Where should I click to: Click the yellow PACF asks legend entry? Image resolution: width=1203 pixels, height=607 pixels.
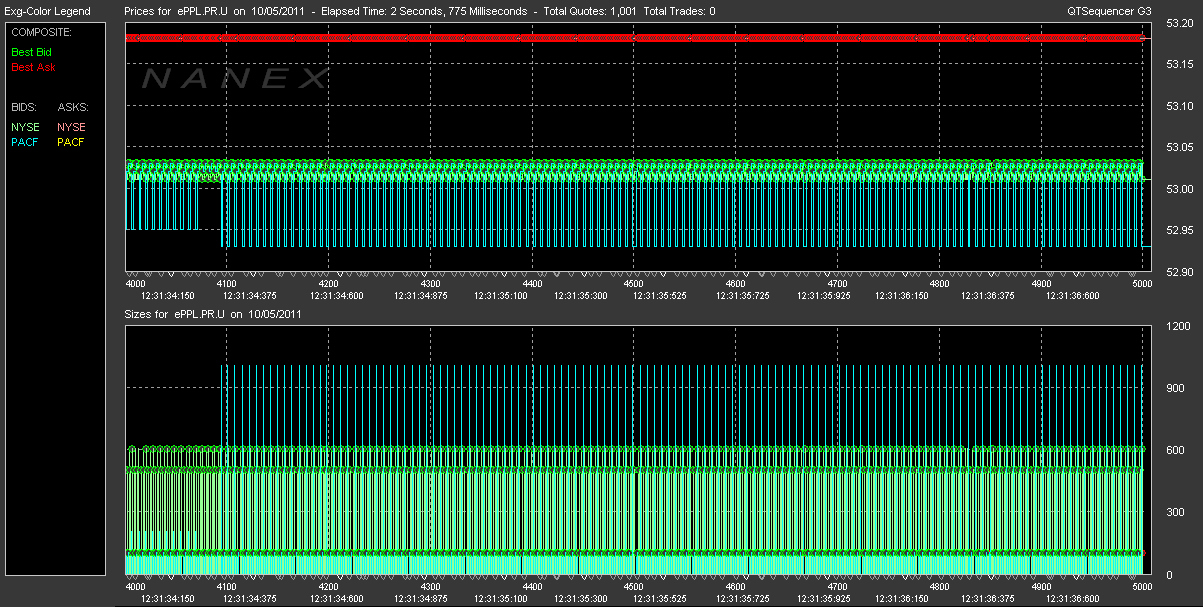pyautogui.click(x=72, y=142)
